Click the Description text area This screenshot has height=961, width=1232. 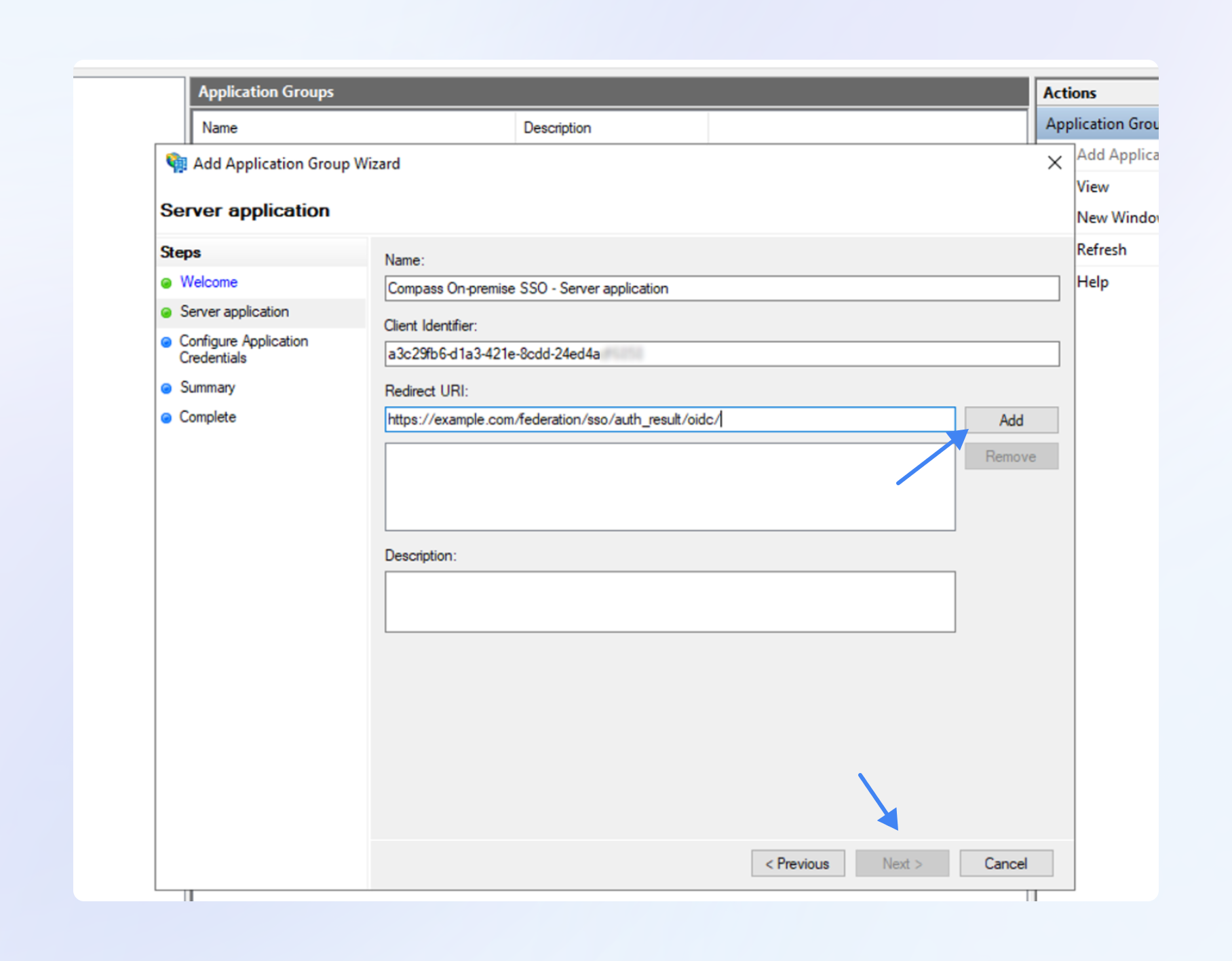(669, 601)
